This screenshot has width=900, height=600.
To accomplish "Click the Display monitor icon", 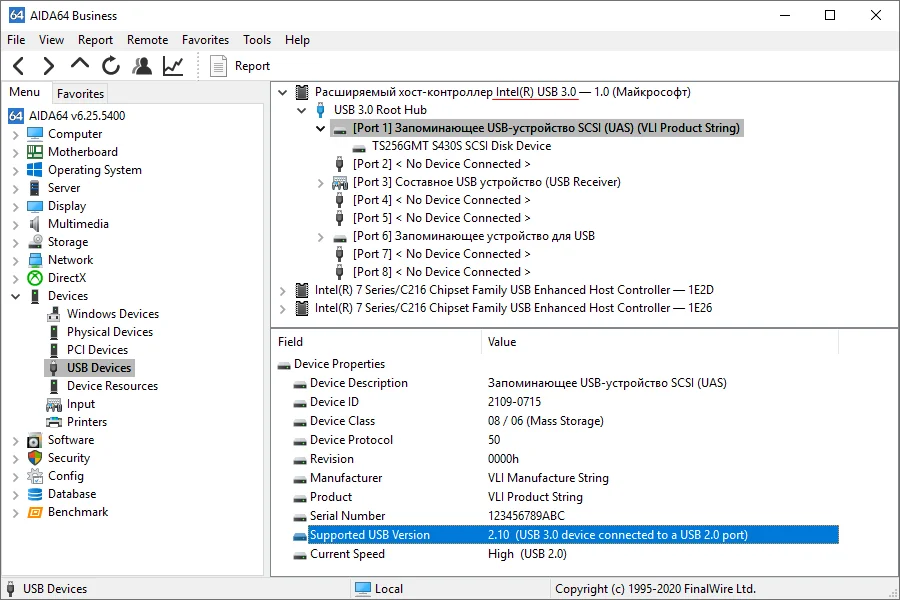I will 35,206.
